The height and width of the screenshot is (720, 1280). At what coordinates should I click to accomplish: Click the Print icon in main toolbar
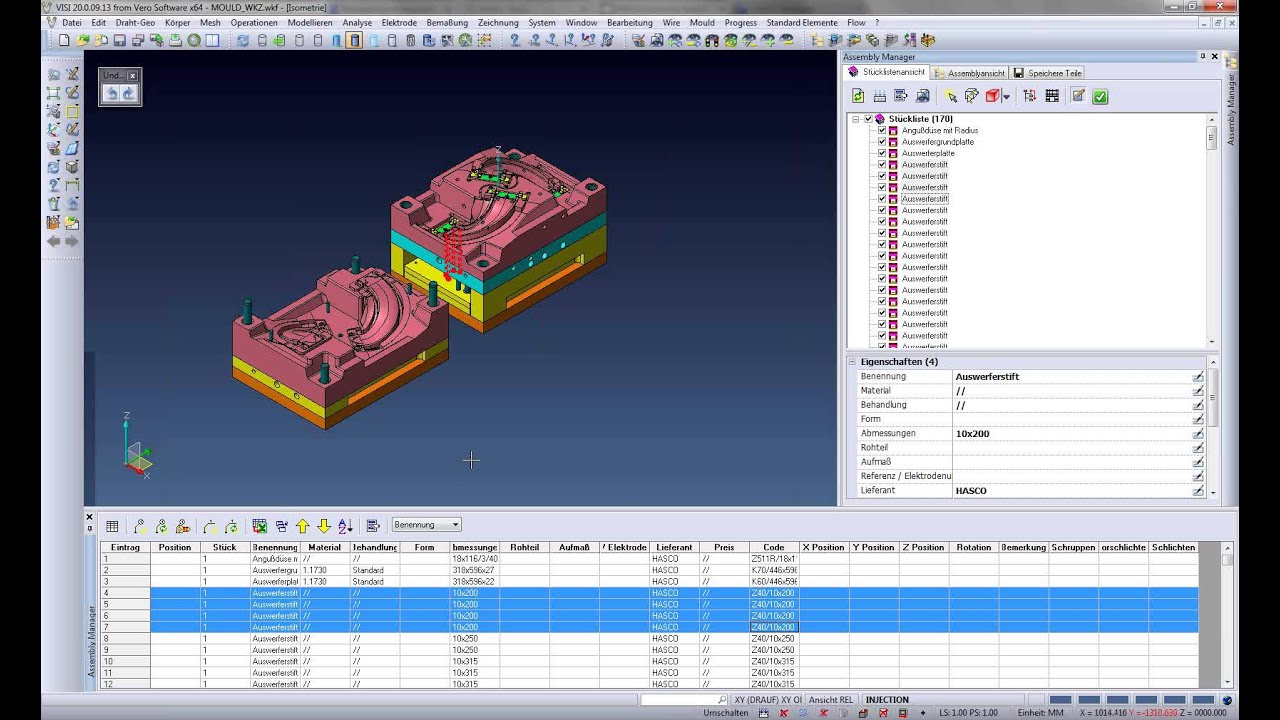tap(175, 41)
